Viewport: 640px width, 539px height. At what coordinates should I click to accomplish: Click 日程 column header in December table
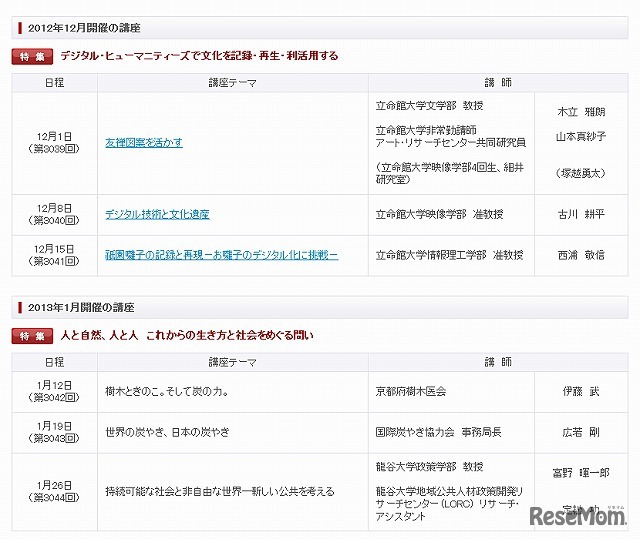tap(54, 83)
